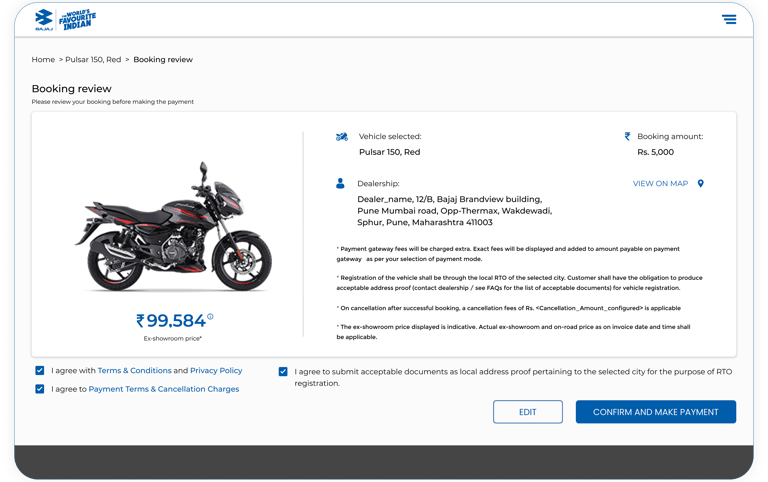Click the person icon beside Dealership
This screenshot has height=482, width=768.
pyautogui.click(x=340, y=184)
